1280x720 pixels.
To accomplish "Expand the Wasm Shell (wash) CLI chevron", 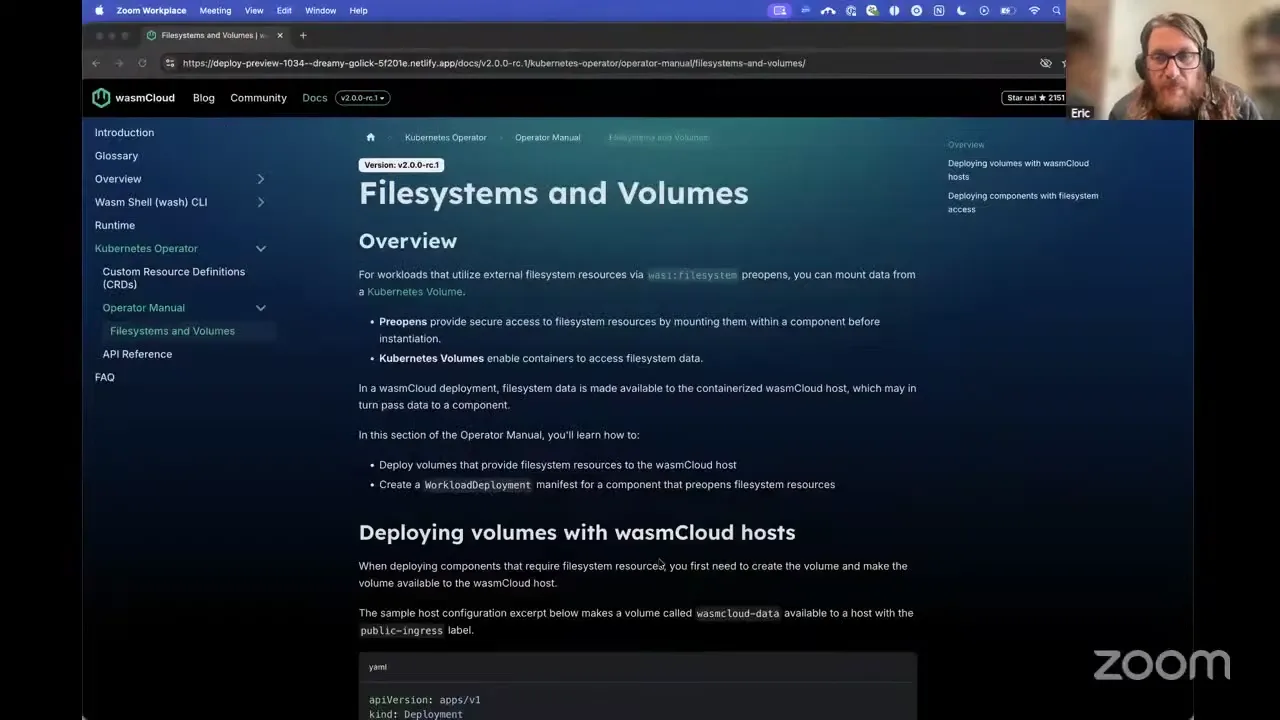I will pyautogui.click(x=261, y=202).
